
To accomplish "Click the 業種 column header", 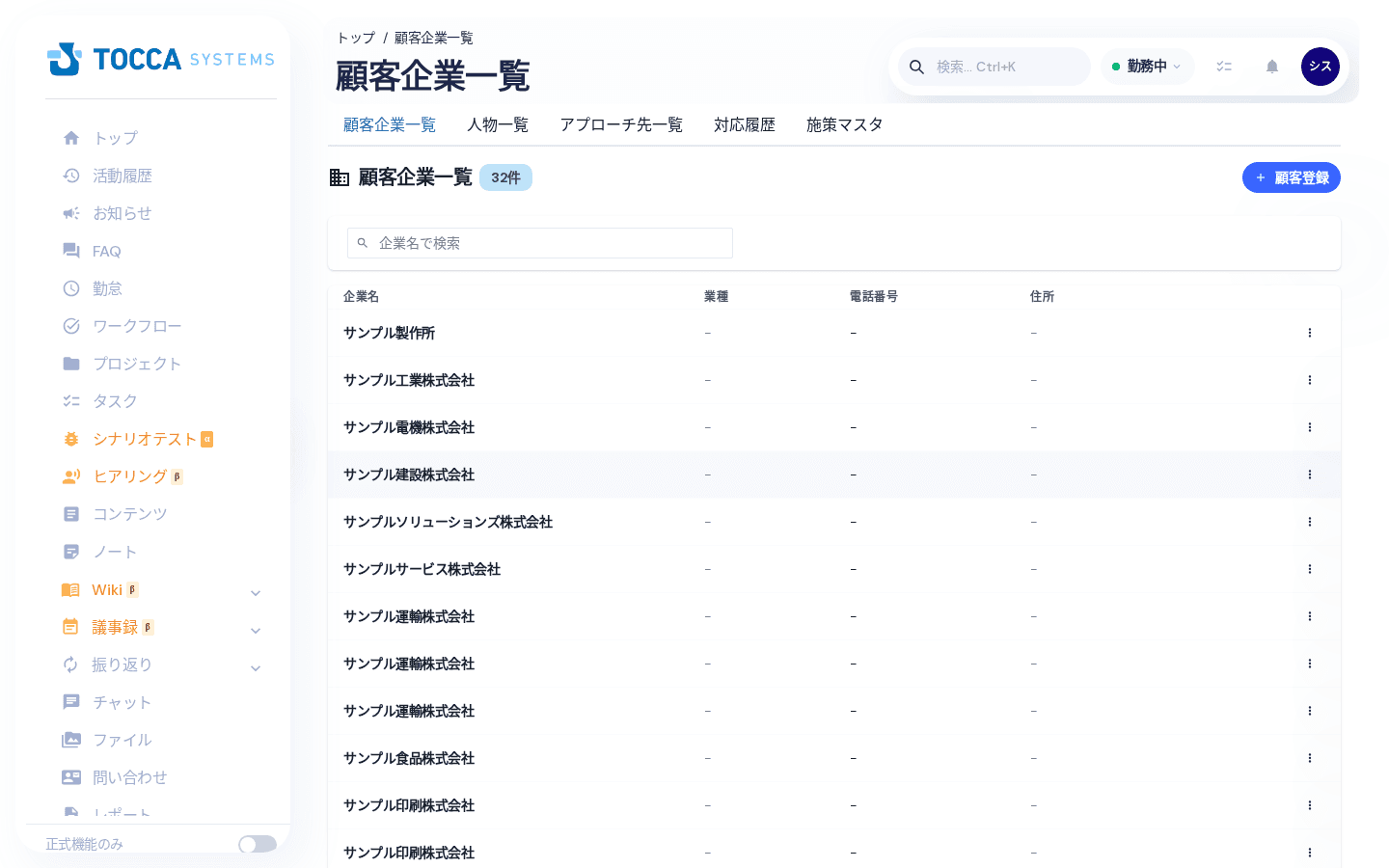I will pyautogui.click(x=717, y=296).
